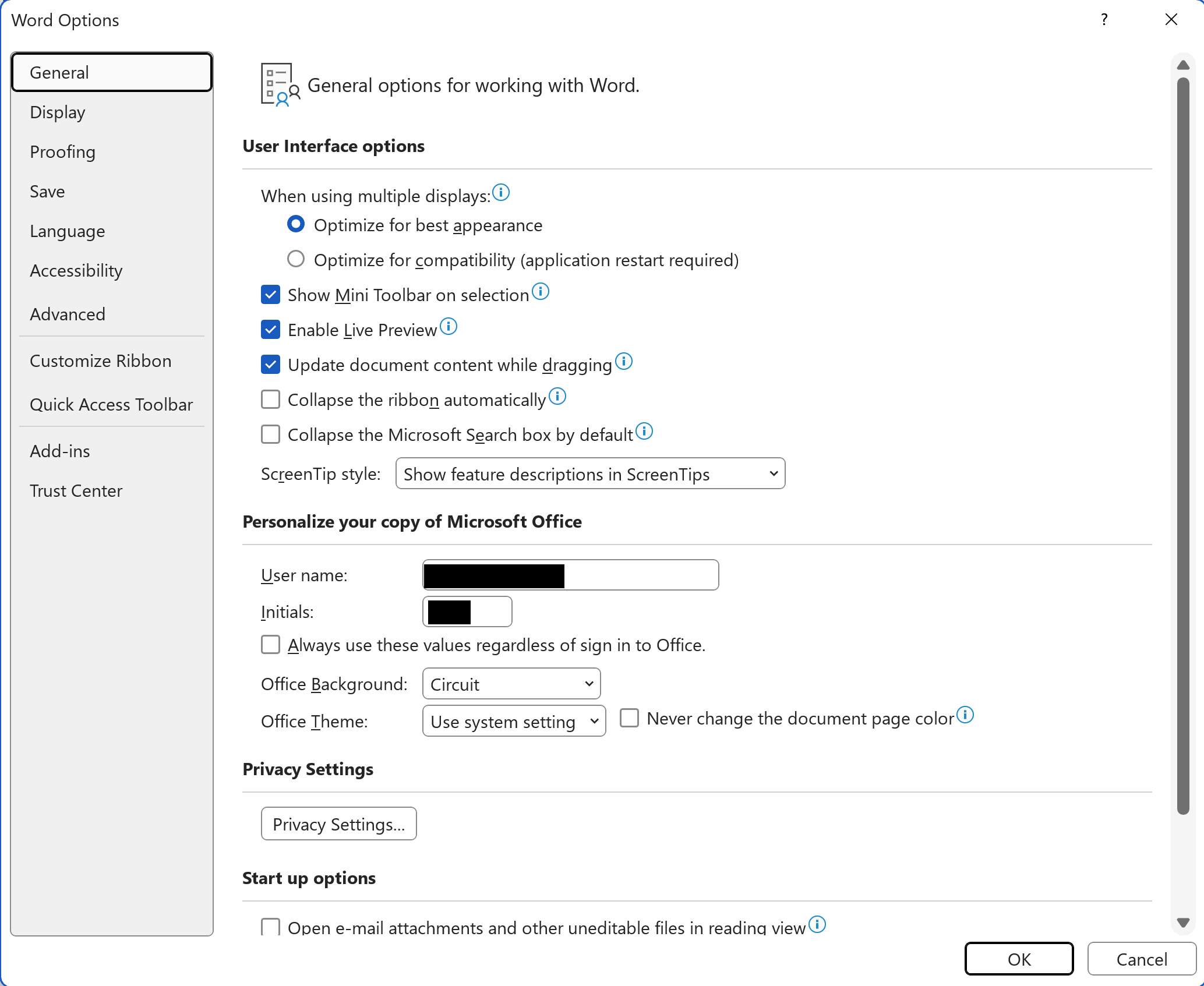Viewport: 1204px width, 986px height.
Task: Click info icon next to Search box option
Action: click(x=644, y=431)
